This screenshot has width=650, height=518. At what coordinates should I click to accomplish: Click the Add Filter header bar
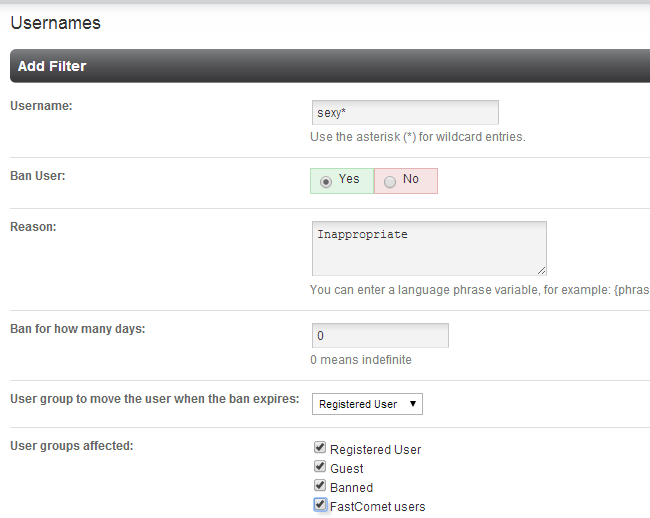point(330,66)
